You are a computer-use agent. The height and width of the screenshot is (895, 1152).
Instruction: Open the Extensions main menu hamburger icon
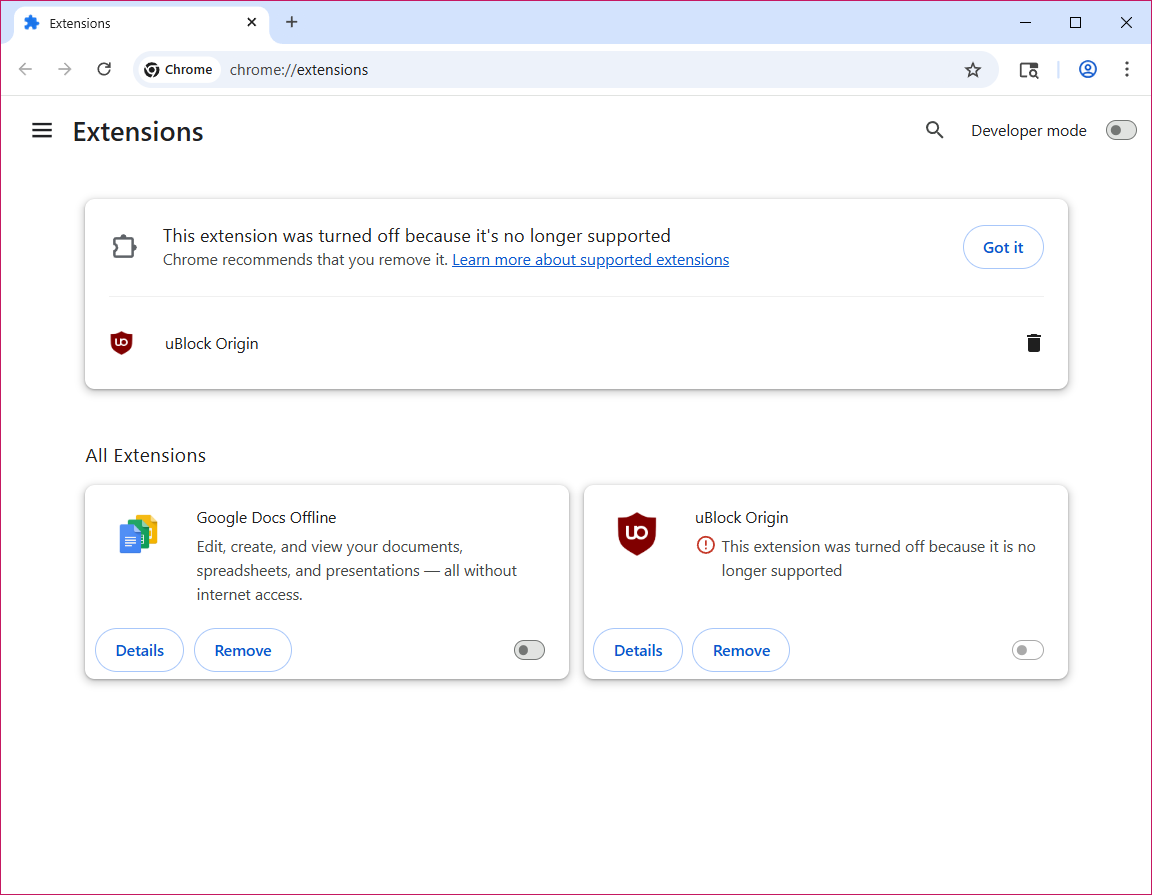[x=42, y=131]
